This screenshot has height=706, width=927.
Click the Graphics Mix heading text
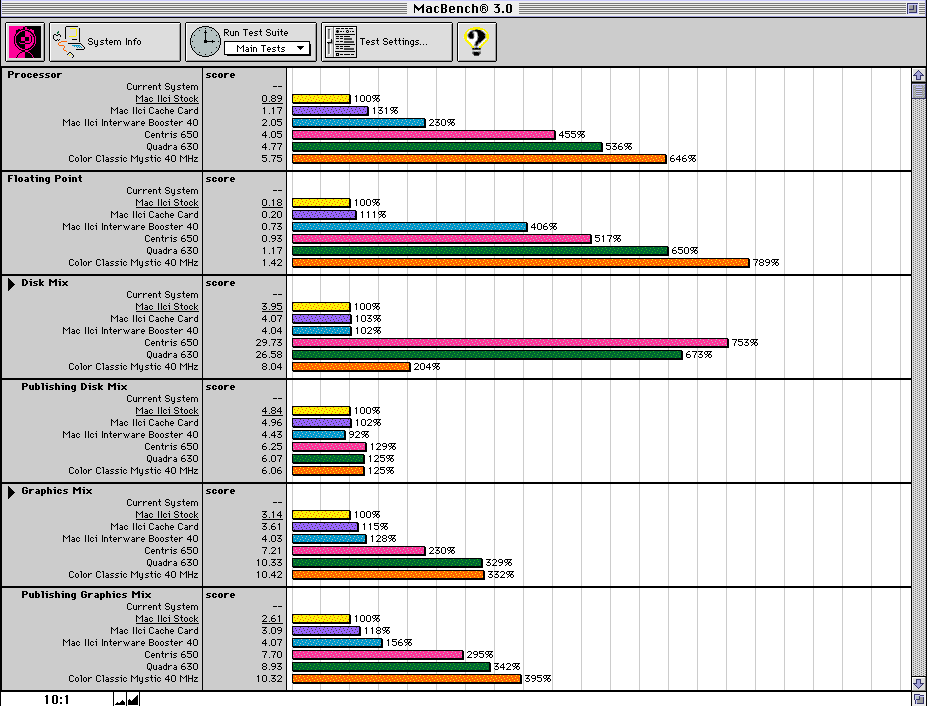57,491
